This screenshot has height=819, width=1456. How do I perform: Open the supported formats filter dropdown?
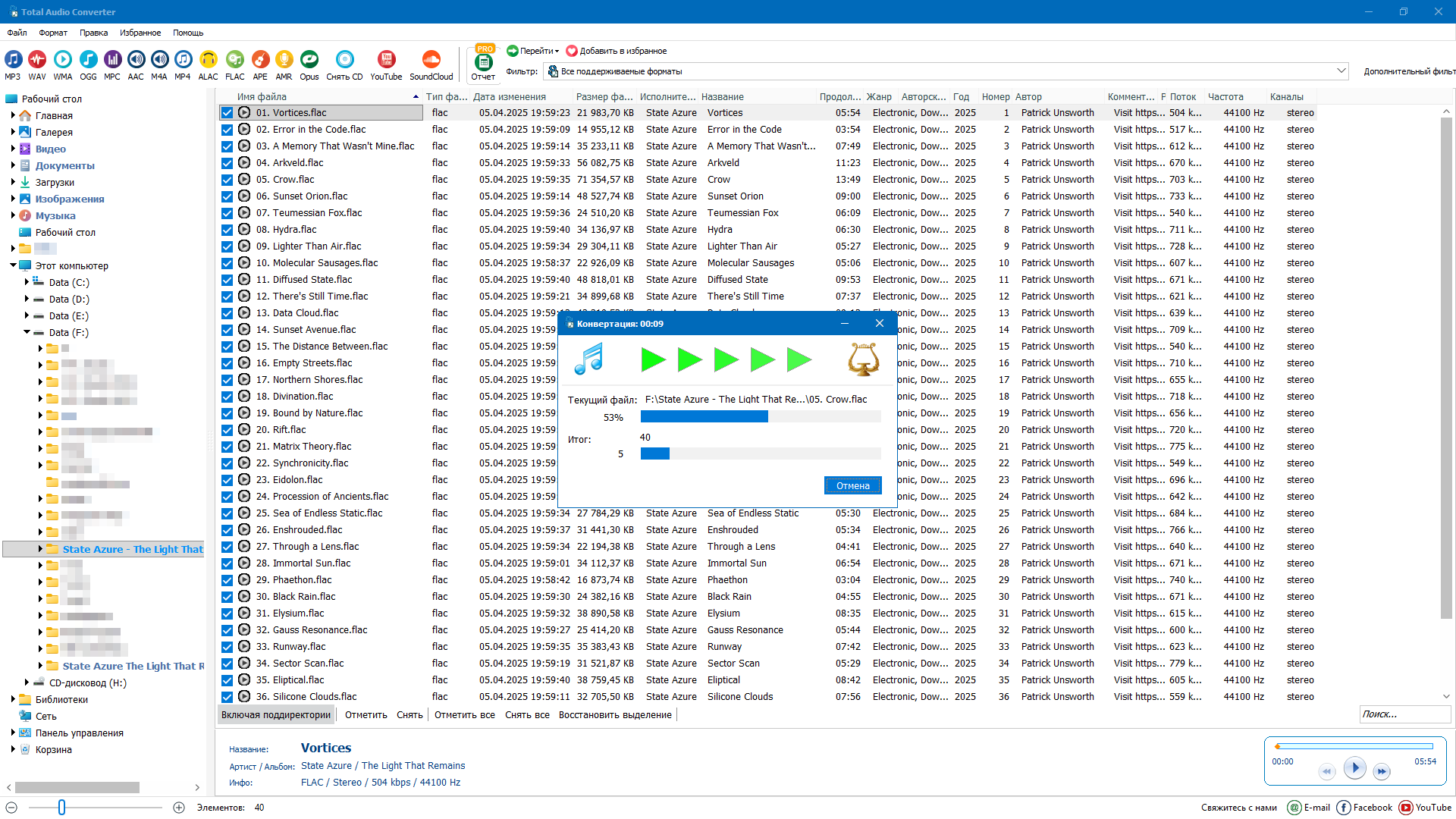point(1341,71)
